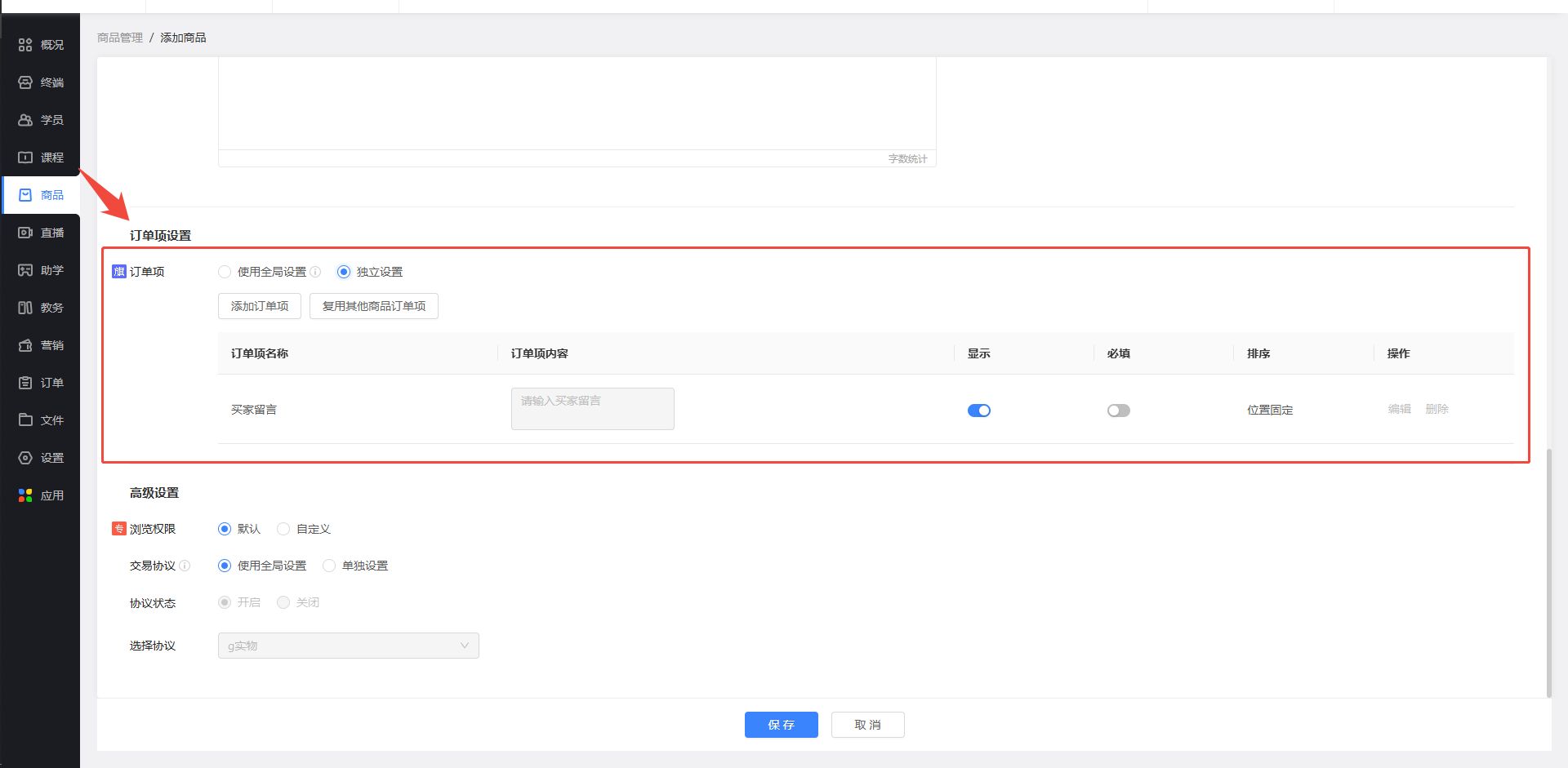The height and width of the screenshot is (768, 1568).
Task: Open the 设置 settings sidebar icon
Action: point(25,458)
